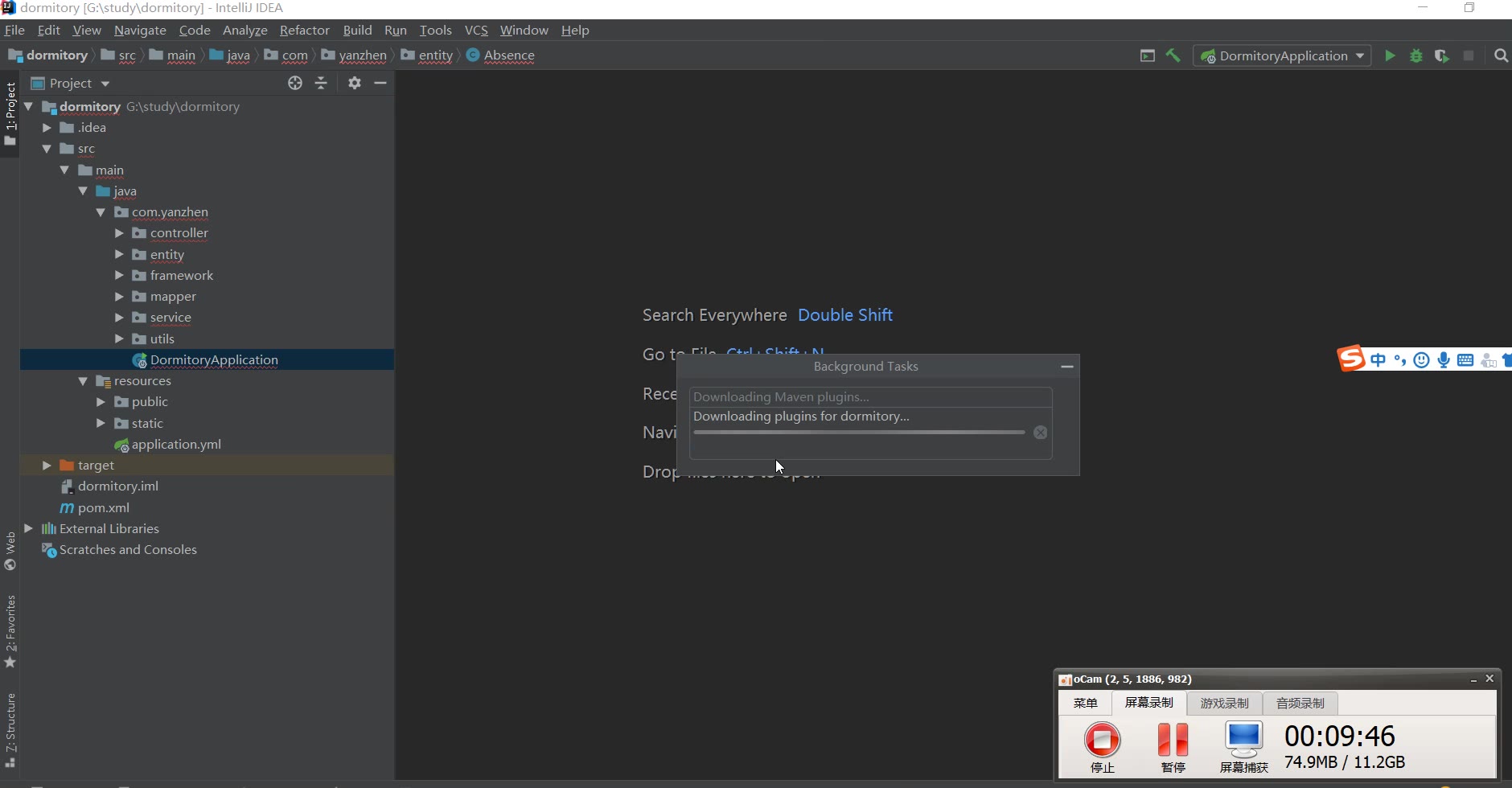1512x788 pixels.
Task: Expand External Libraries node
Action: [x=28, y=528]
